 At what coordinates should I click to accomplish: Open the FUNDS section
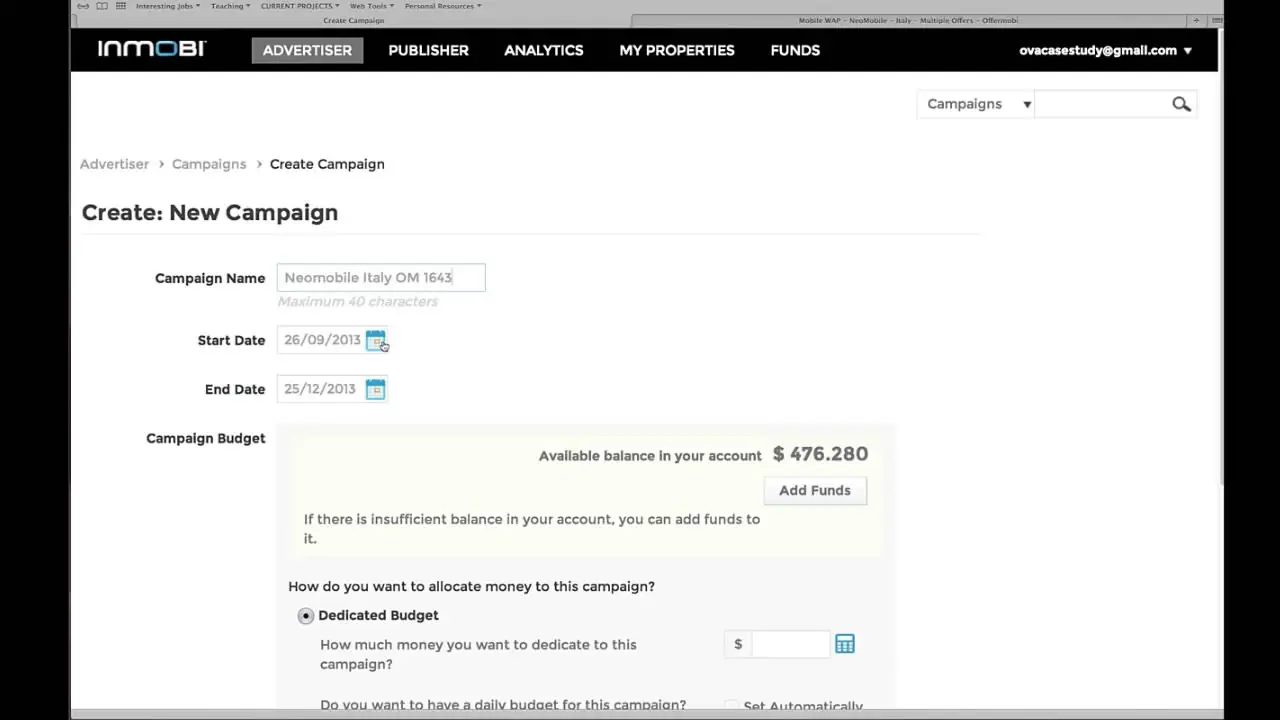coord(795,50)
